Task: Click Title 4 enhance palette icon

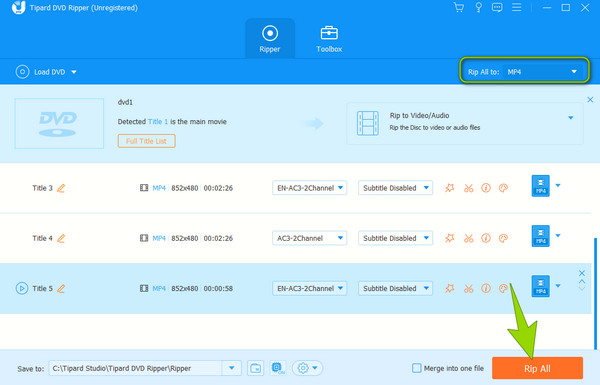Action: [x=504, y=238]
